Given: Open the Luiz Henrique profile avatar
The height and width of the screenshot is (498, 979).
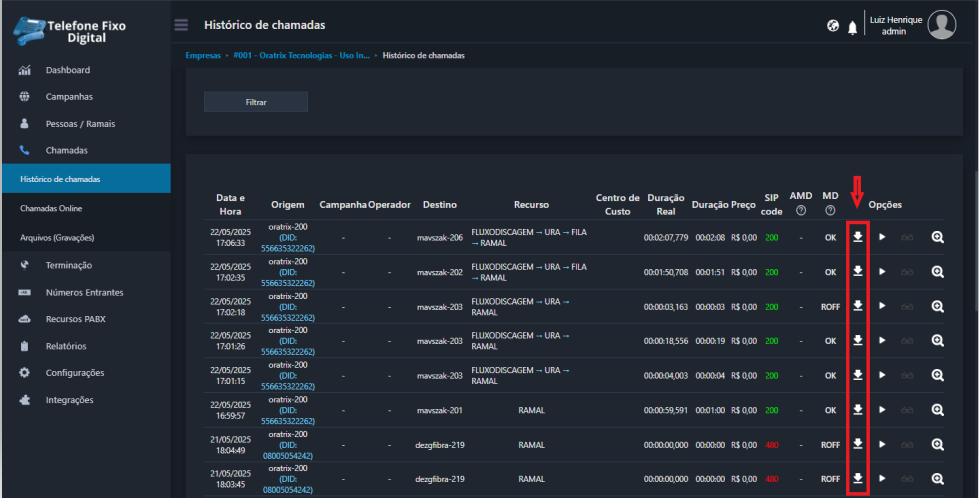Looking at the screenshot, I should 941,25.
